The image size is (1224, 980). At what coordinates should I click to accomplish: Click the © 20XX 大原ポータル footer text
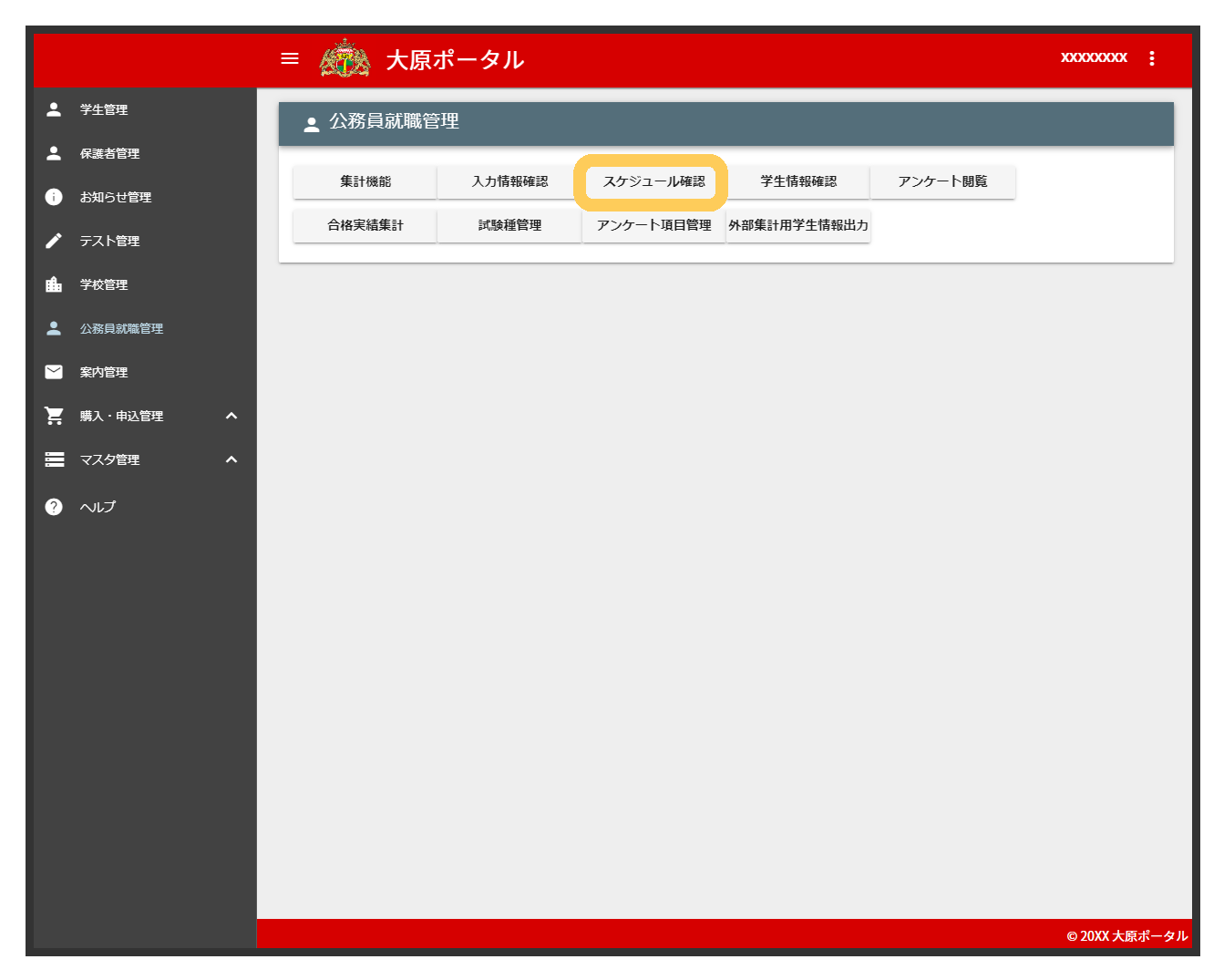tap(1127, 936)
